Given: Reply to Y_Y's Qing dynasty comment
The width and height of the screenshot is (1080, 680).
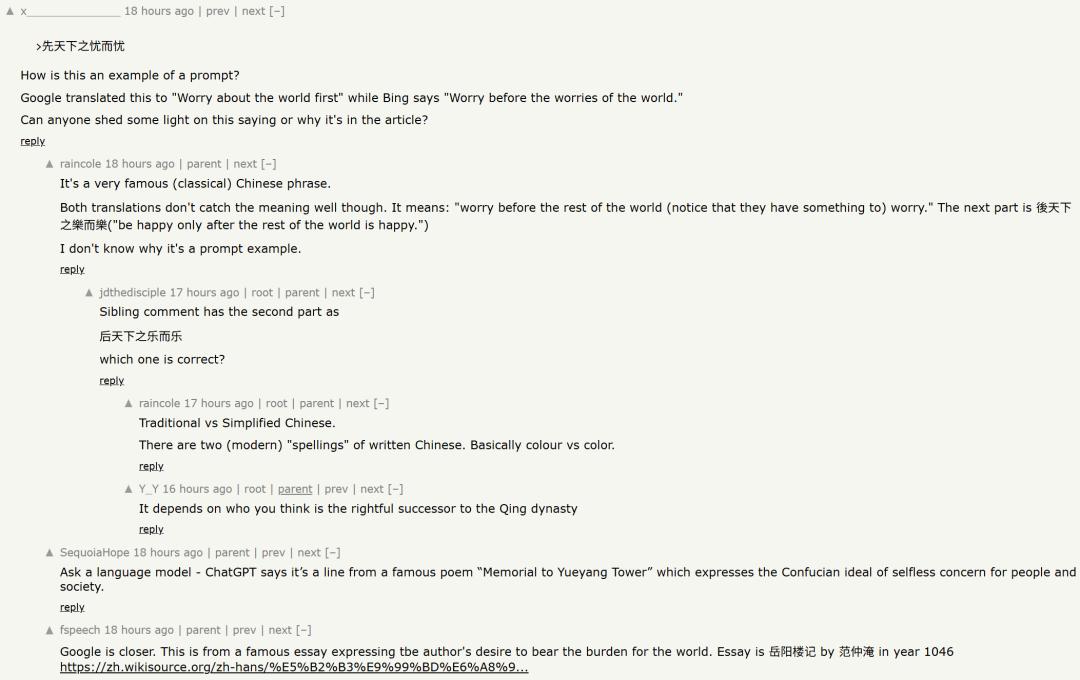Looking at the screenshot, I should (151, 530).
